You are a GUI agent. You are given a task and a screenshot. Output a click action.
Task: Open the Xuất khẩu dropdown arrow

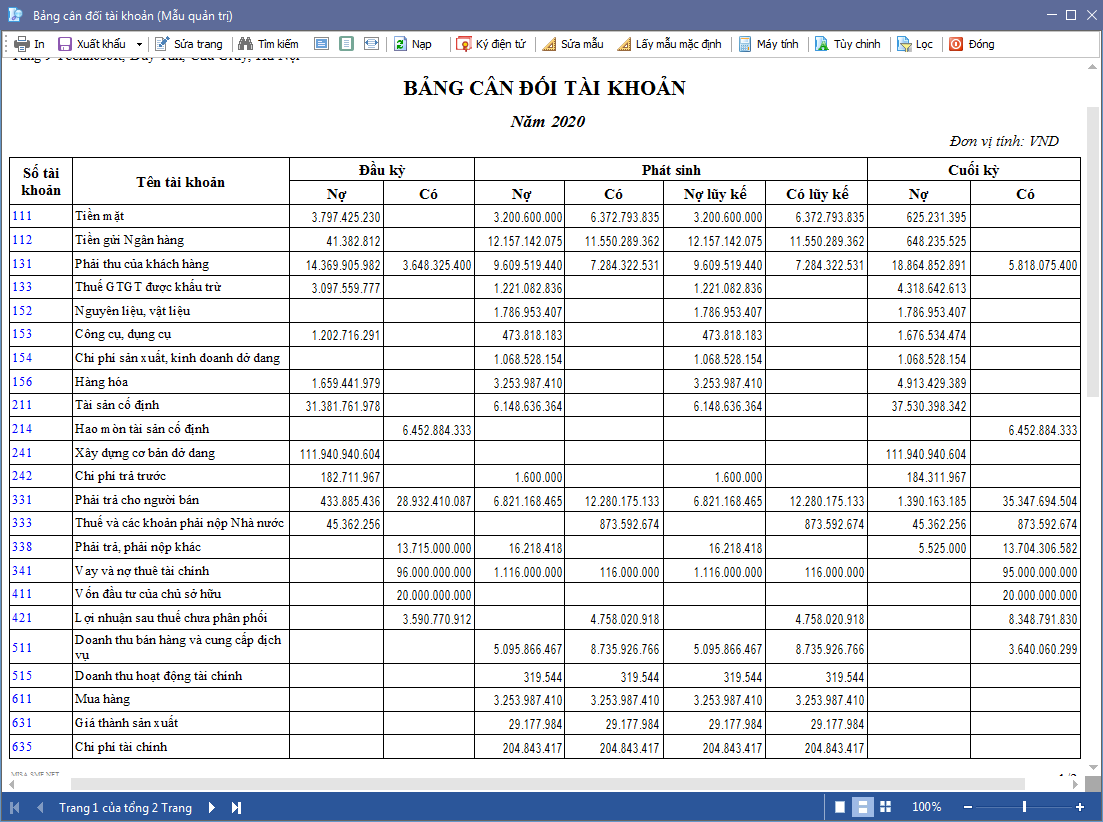139,44
